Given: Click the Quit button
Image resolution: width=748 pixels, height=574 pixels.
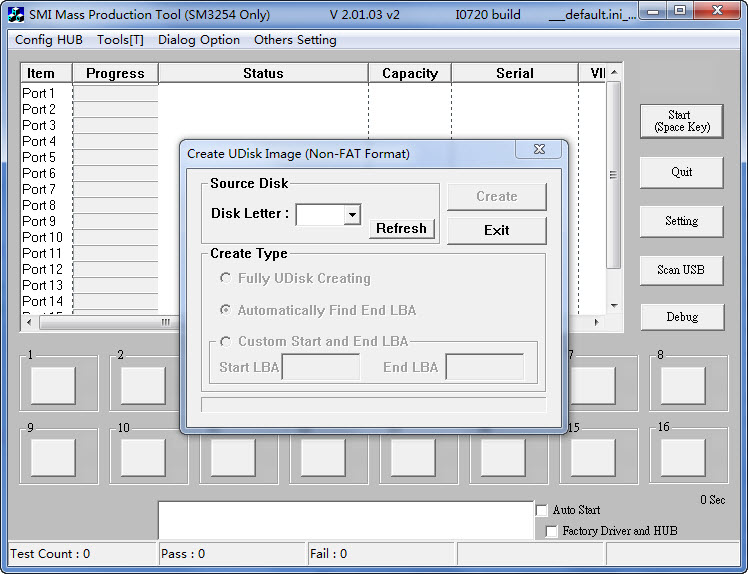Looking at the screenshot, I should point(682,172).
